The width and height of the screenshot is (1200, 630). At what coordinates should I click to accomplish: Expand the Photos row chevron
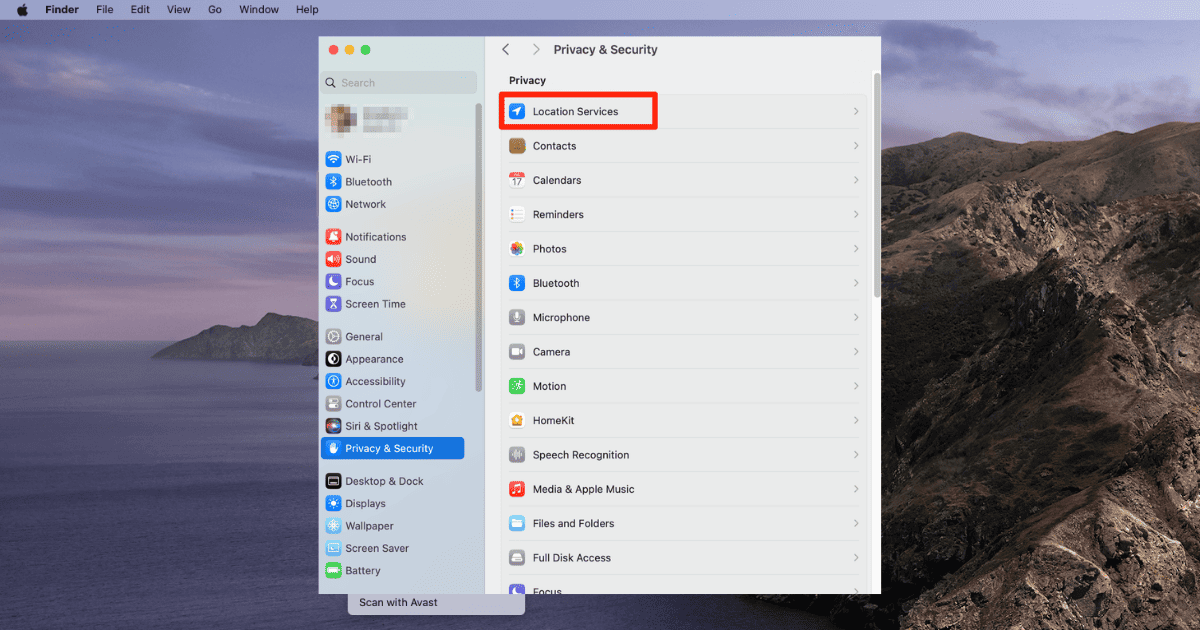(x=856, y=249)
